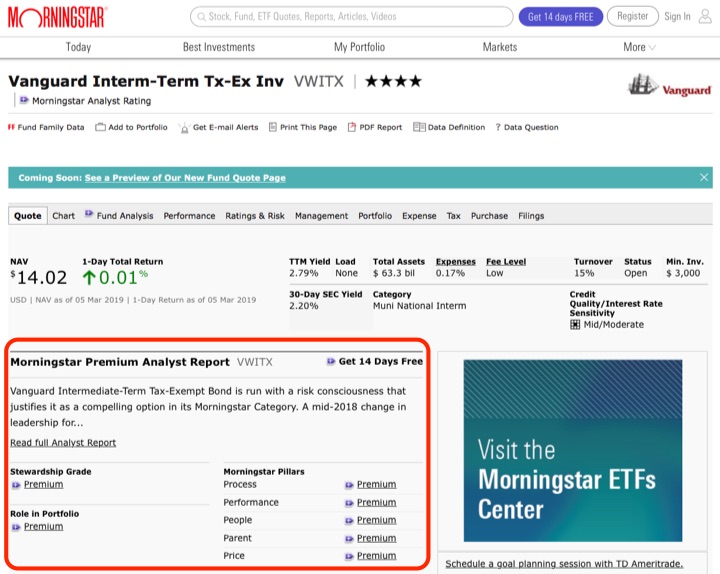Viewport: 720px width, 574px height.
Task: Type in the stock and fund search field
Action: pyautogui.click(x=350, y=17)
